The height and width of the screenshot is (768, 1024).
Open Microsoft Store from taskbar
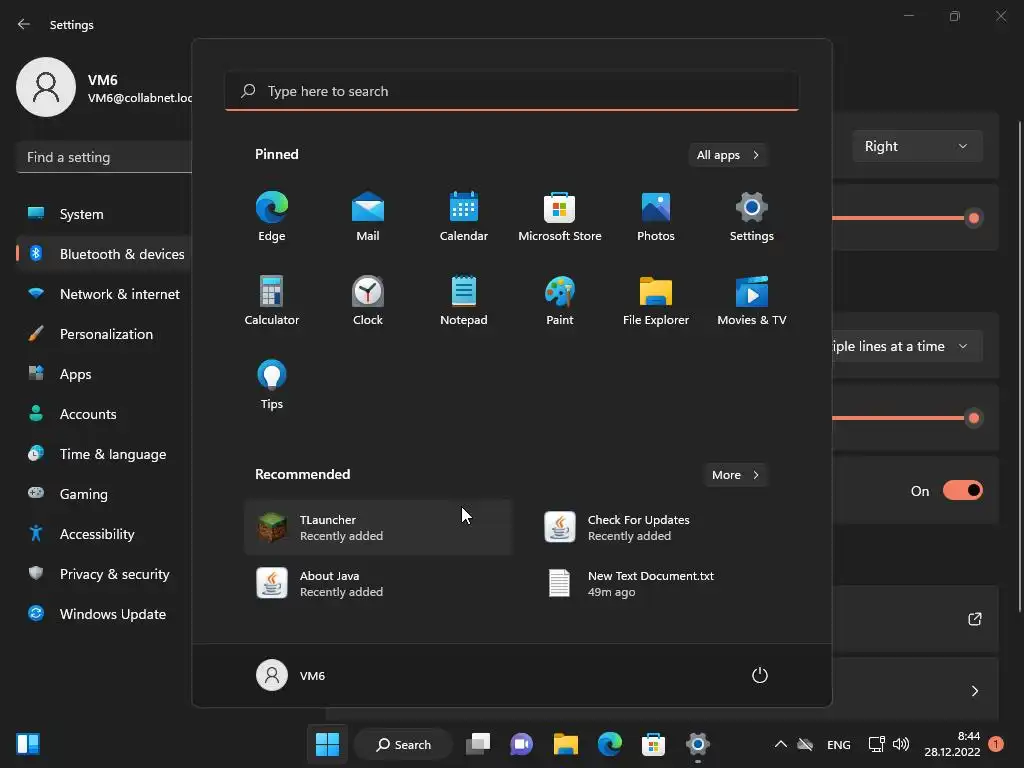[x=653, y=744]
